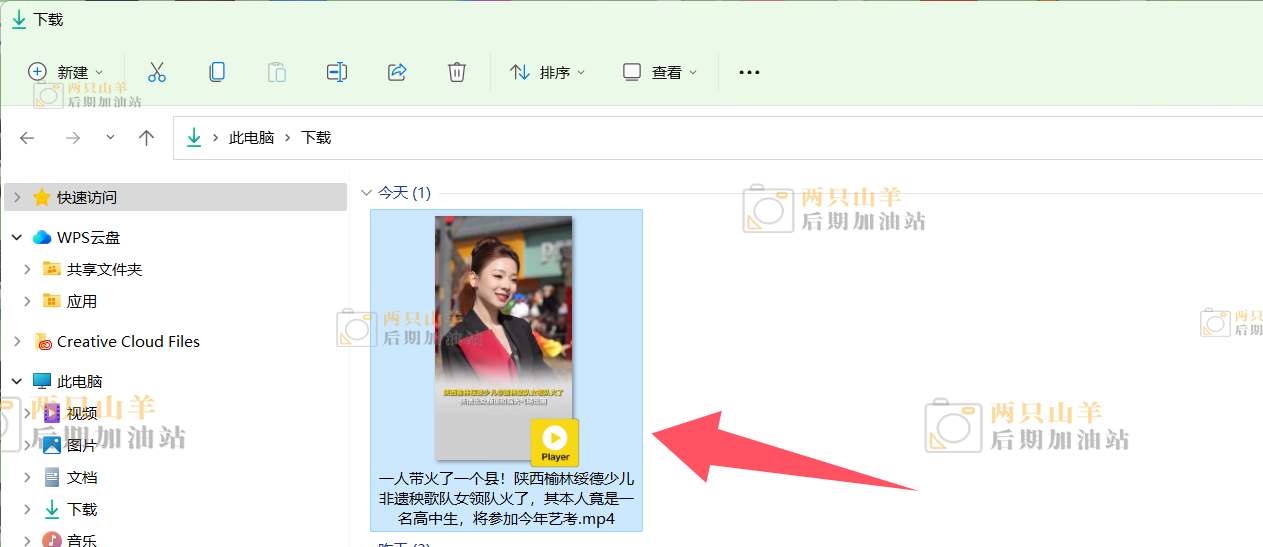Click the Rename icon in toolbar
The width and height of the screenshot is (1263, 547).
(337, 72)
